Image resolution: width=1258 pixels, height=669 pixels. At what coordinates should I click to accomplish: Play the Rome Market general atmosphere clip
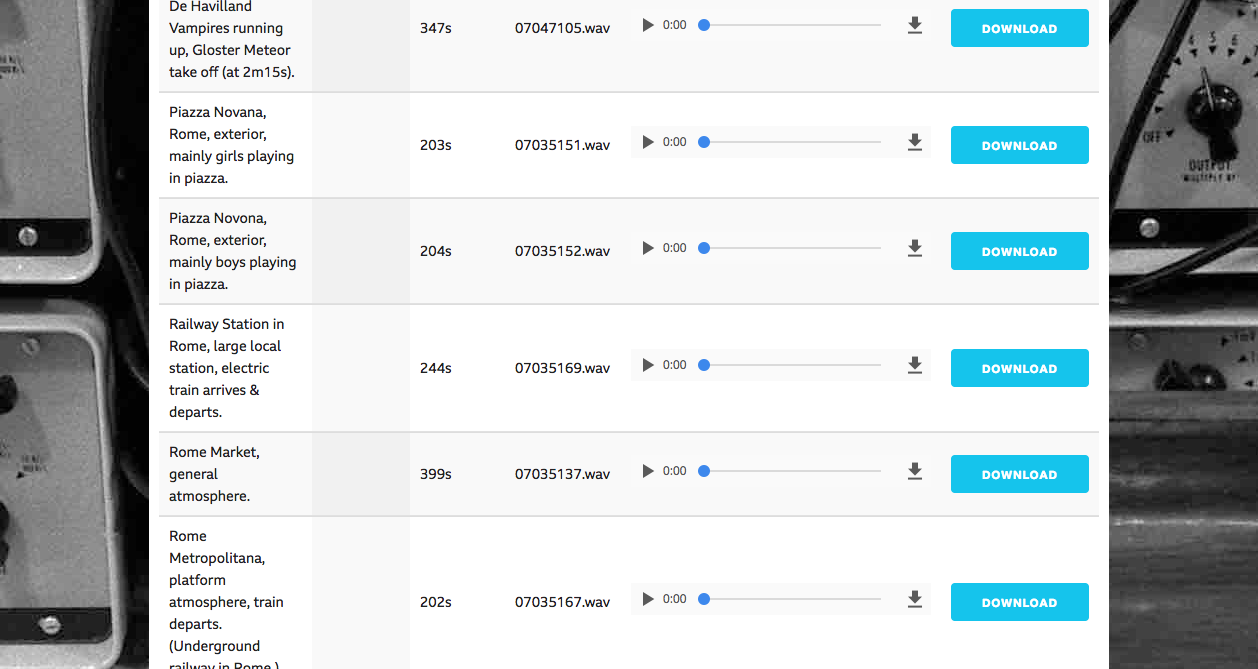click(648, 471)
